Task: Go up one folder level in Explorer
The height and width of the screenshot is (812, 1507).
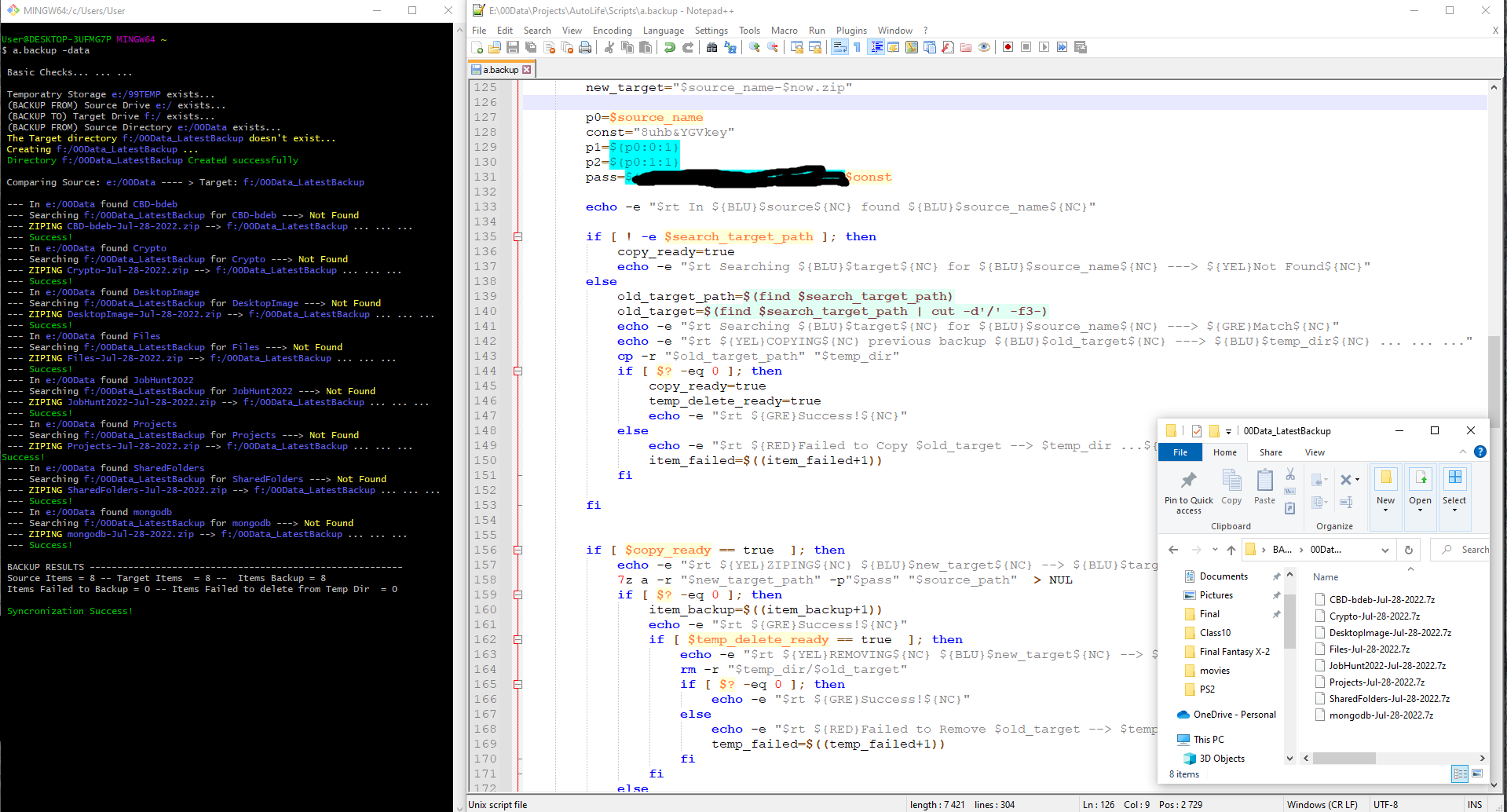Action: click(x=1231, y=550)
